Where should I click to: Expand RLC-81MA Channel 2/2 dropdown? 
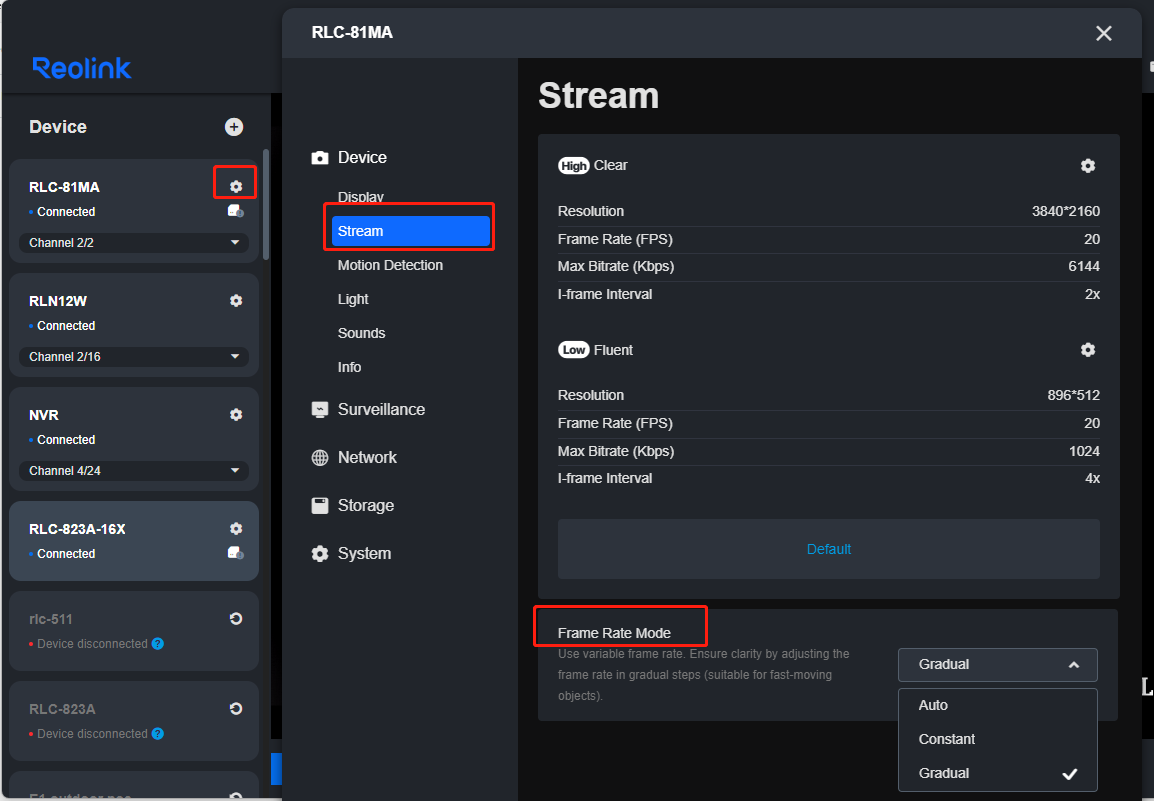[134, 242]
